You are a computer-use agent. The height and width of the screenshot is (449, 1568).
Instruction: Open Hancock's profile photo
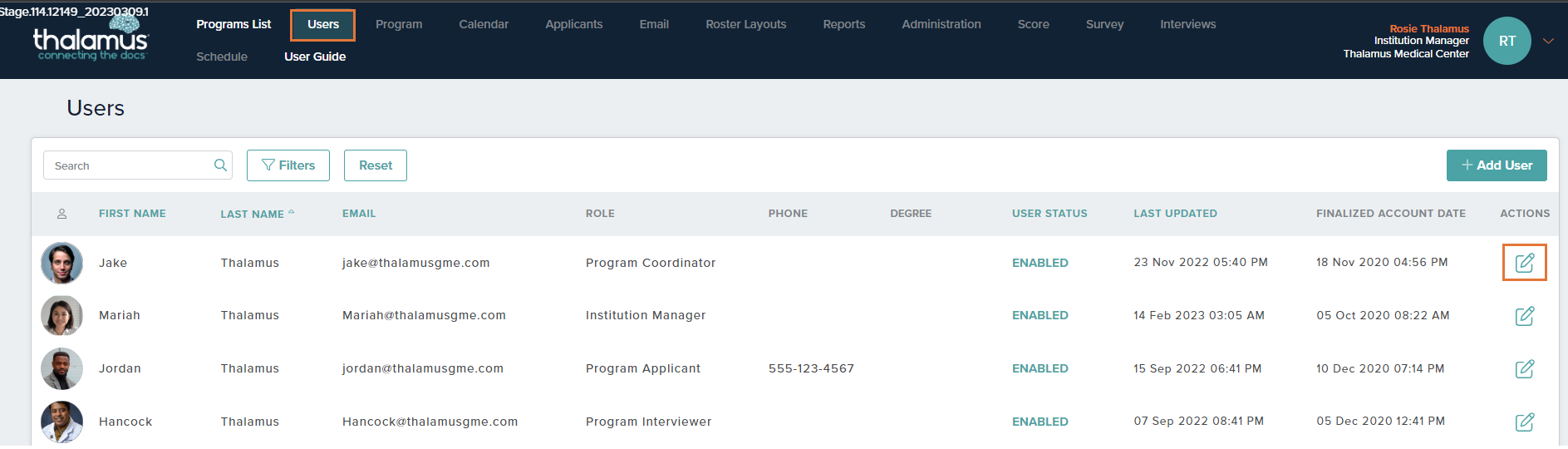coord(61,422)
